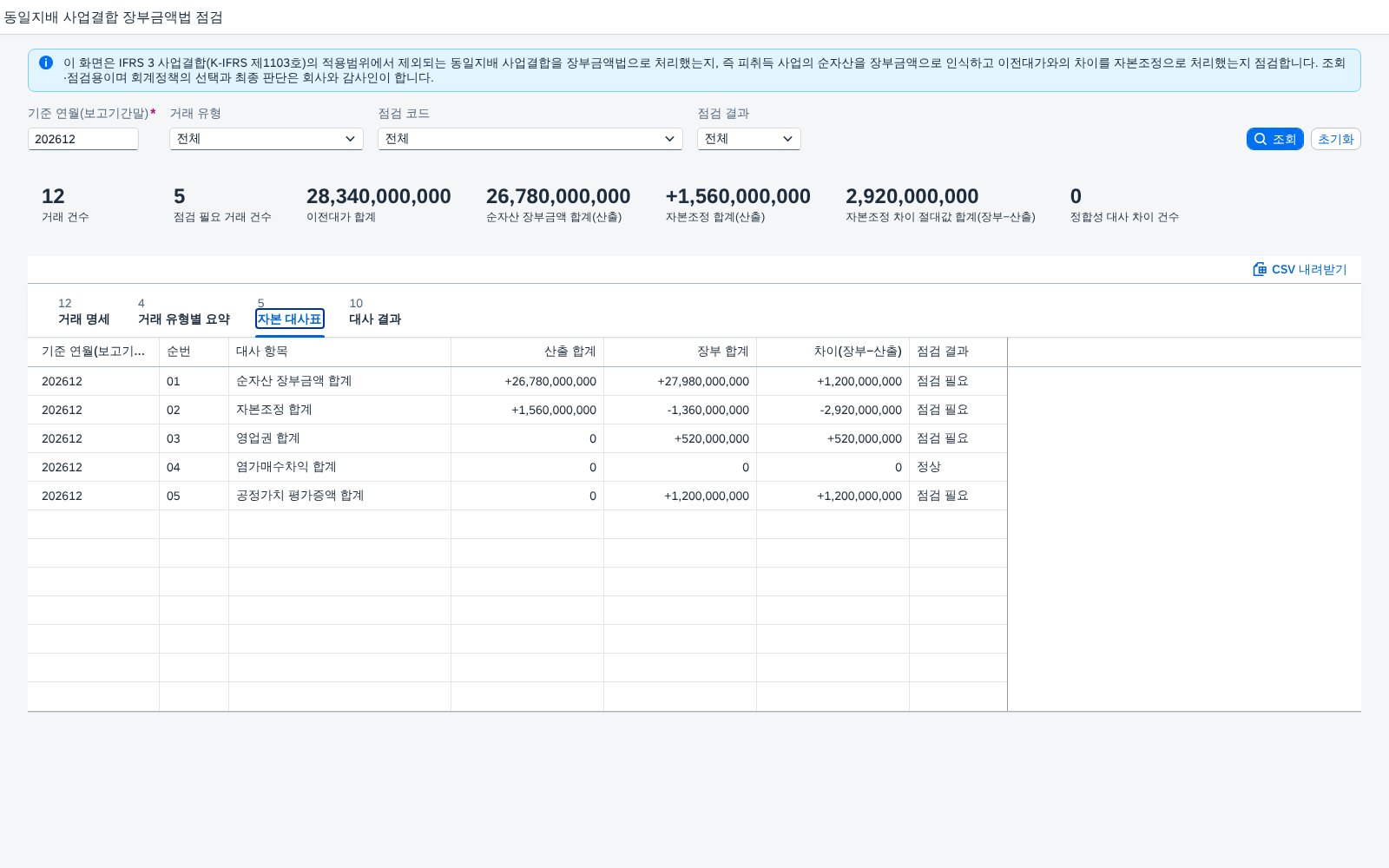
Task: Click the 대사 항목 column header
Action: click(x=339, y=352)
